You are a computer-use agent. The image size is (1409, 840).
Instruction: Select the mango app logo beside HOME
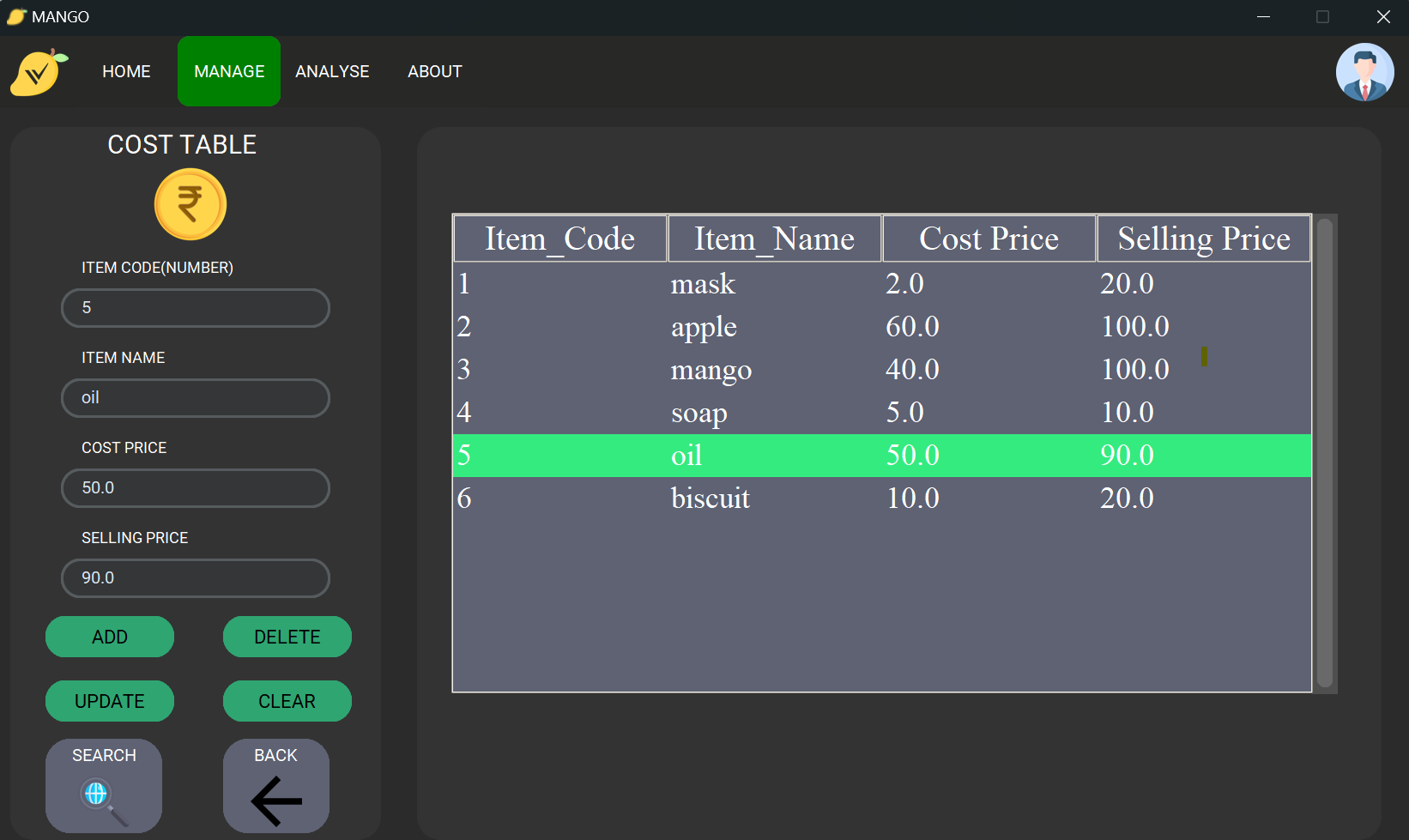[x=35, y=72]
